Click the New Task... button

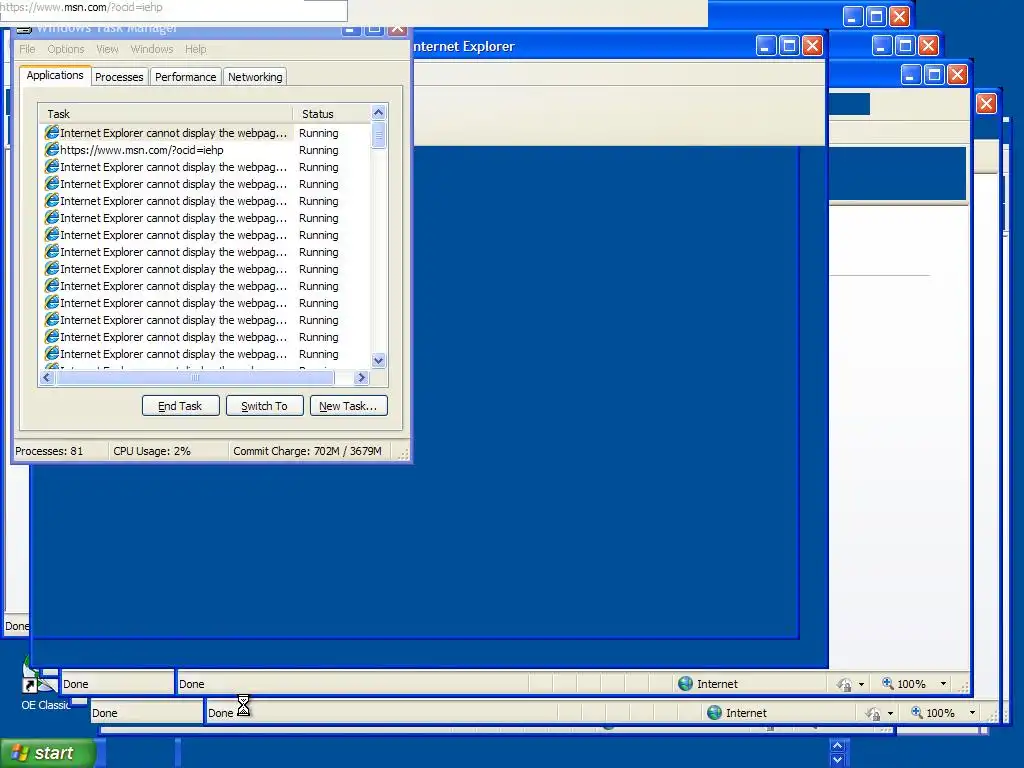(348, 406)
